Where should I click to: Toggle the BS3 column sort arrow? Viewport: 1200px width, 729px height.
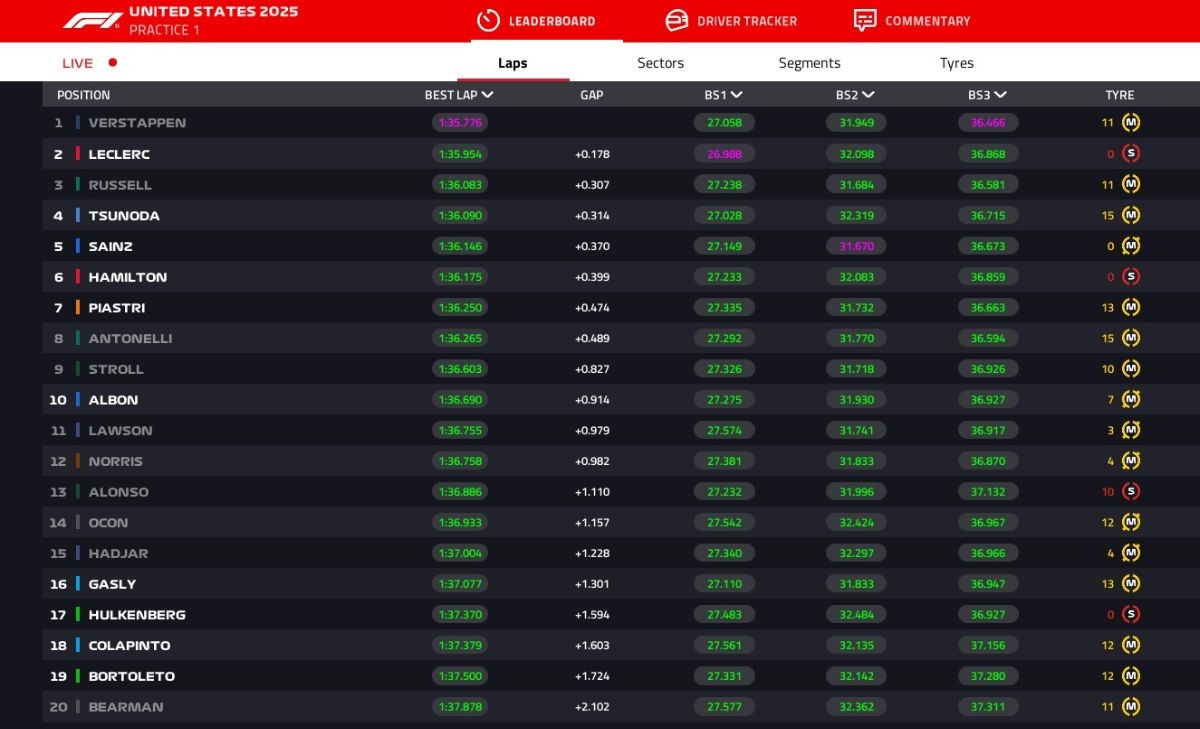click(1000, 95)
